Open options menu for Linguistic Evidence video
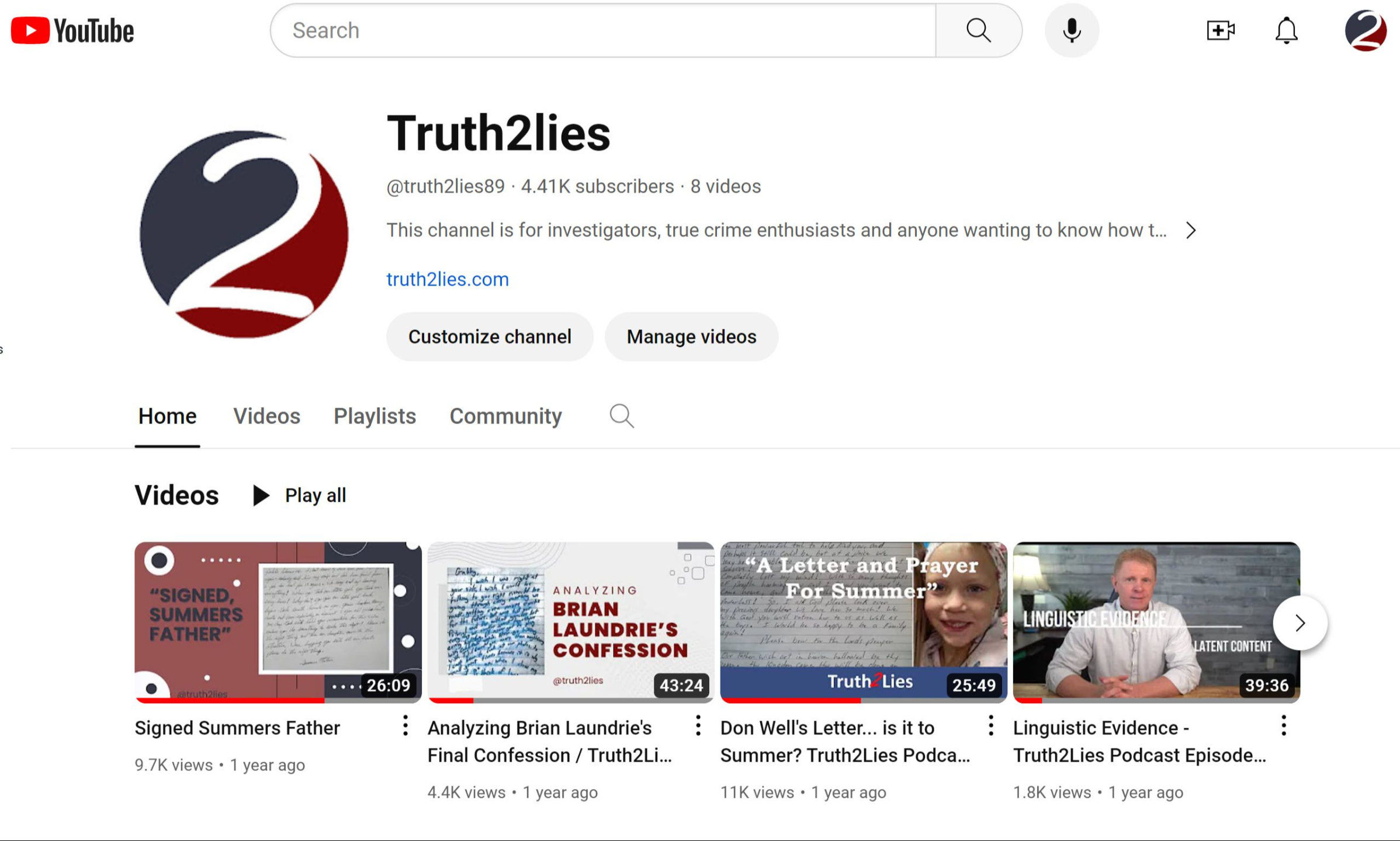Image resolution: width=1400 pixels, height=841 pixels. pos(1283,726)
